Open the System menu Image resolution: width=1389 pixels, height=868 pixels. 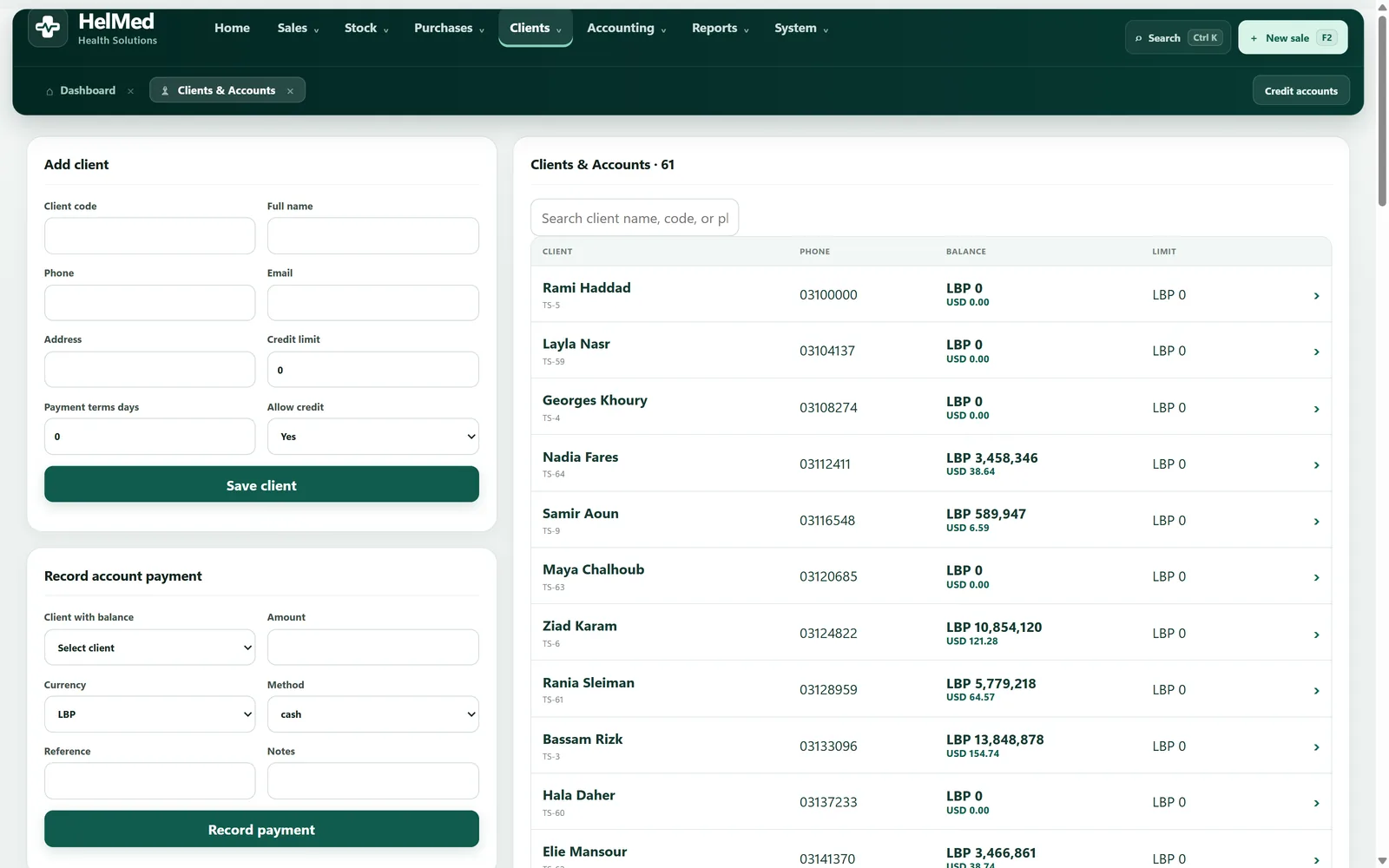801,28
